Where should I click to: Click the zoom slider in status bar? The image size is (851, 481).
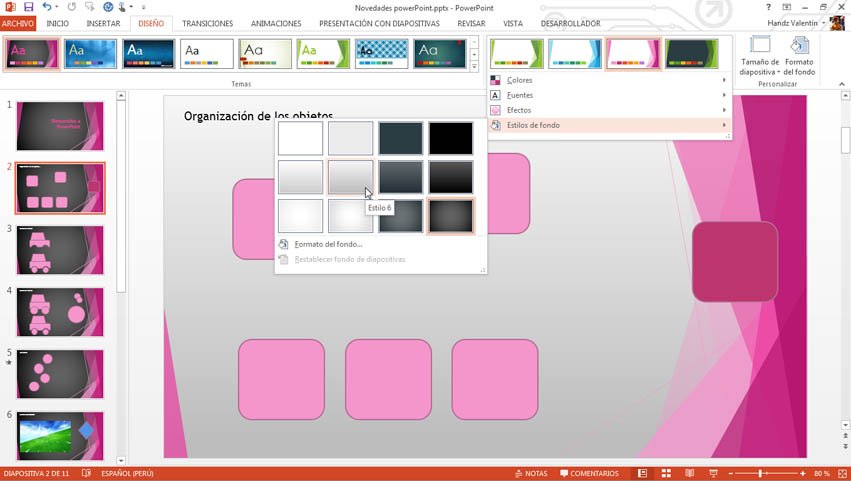pyautogui.click(x=762, y=473)
